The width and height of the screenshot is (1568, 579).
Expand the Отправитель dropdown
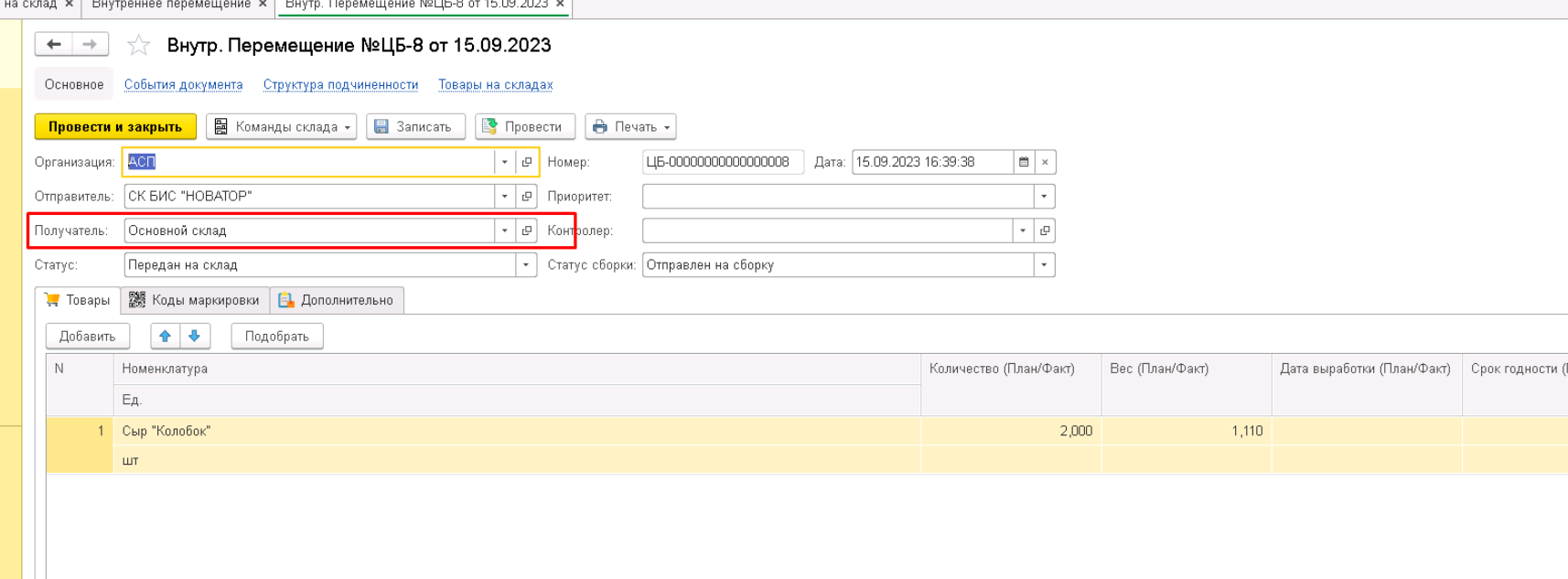click(x=504, y=196)
